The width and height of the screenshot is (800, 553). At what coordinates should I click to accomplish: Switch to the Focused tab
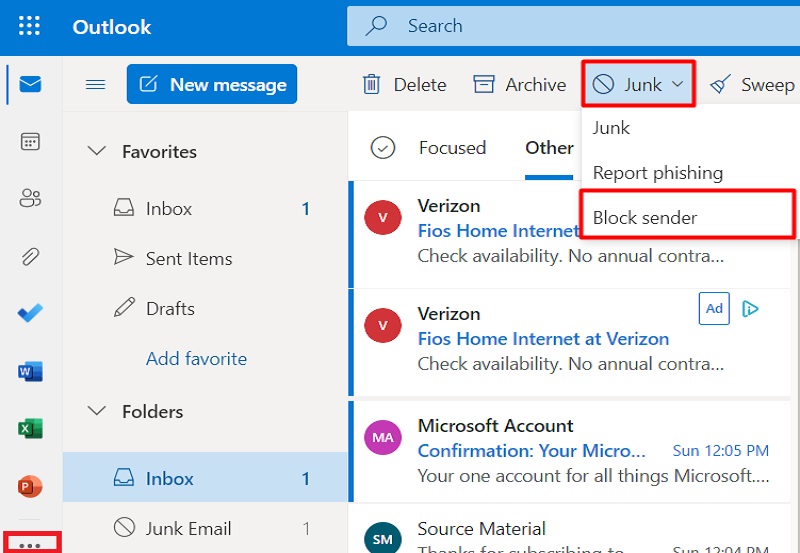click(452, 148)
